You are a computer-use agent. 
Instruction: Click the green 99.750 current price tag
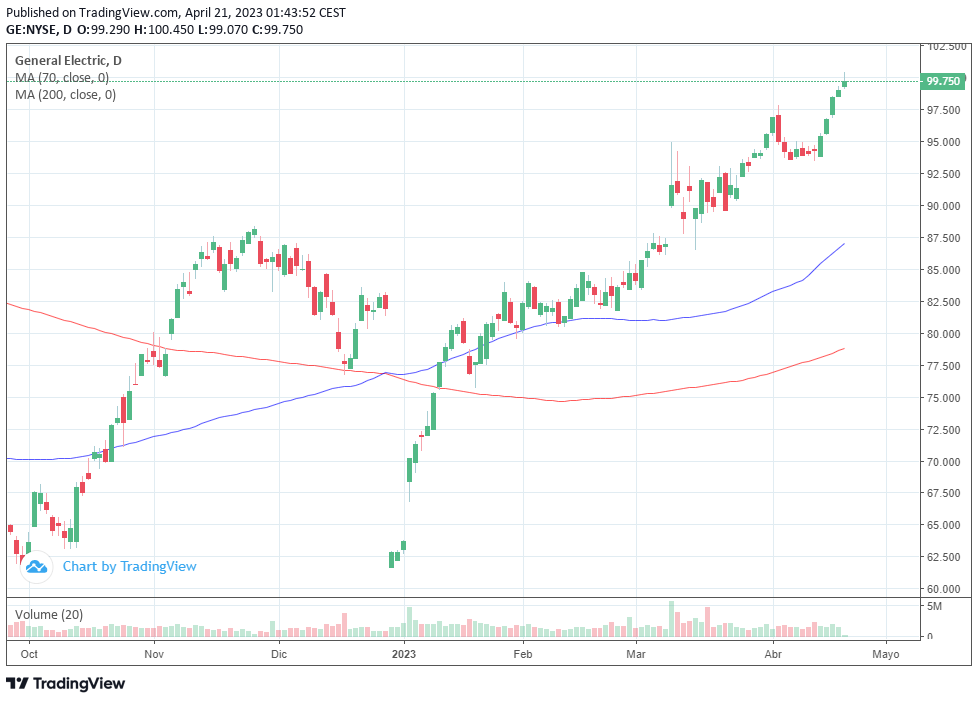[942, 81]
